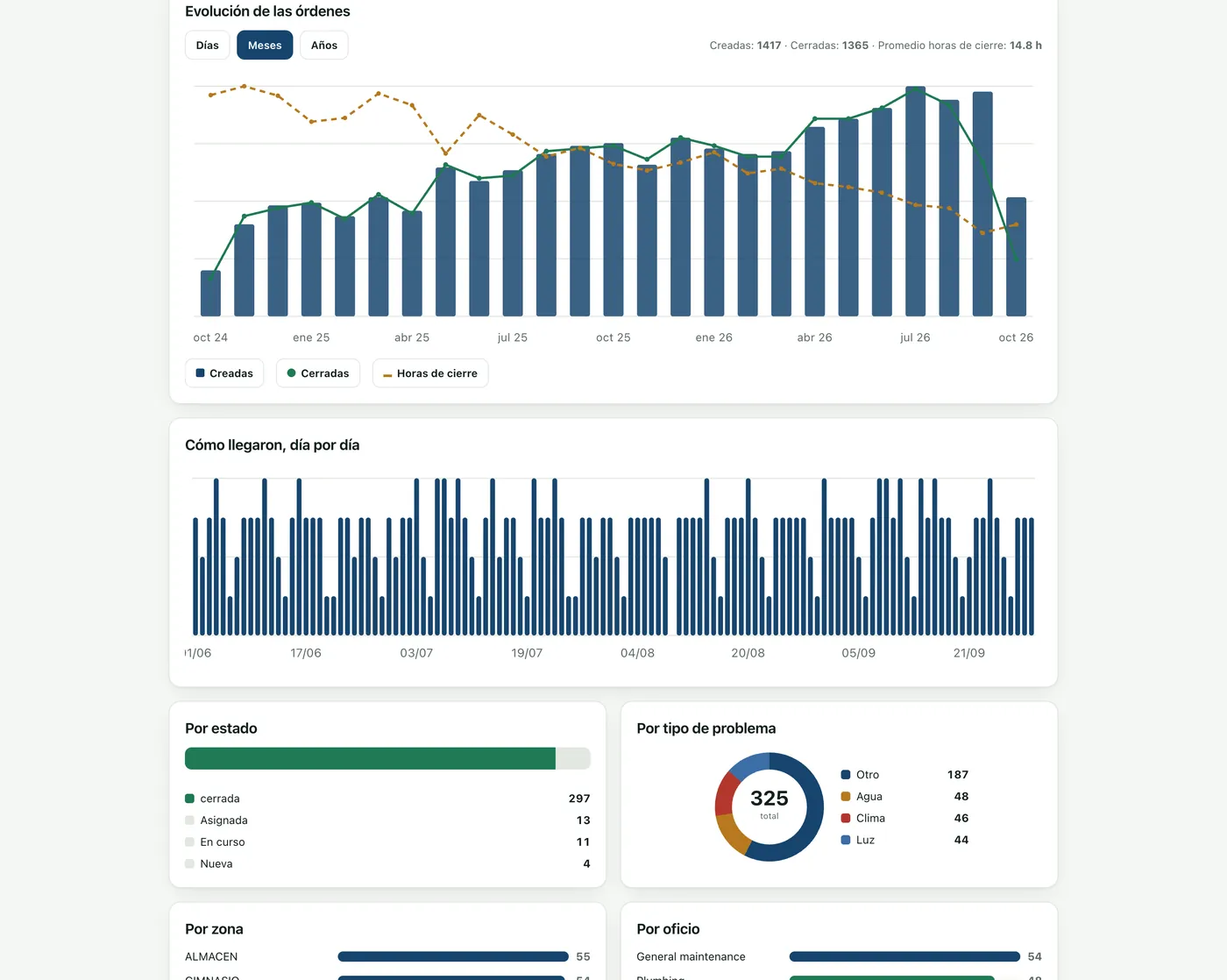Click the Otro problem type label
The image size is (1227, 980).
coord(868,775)
